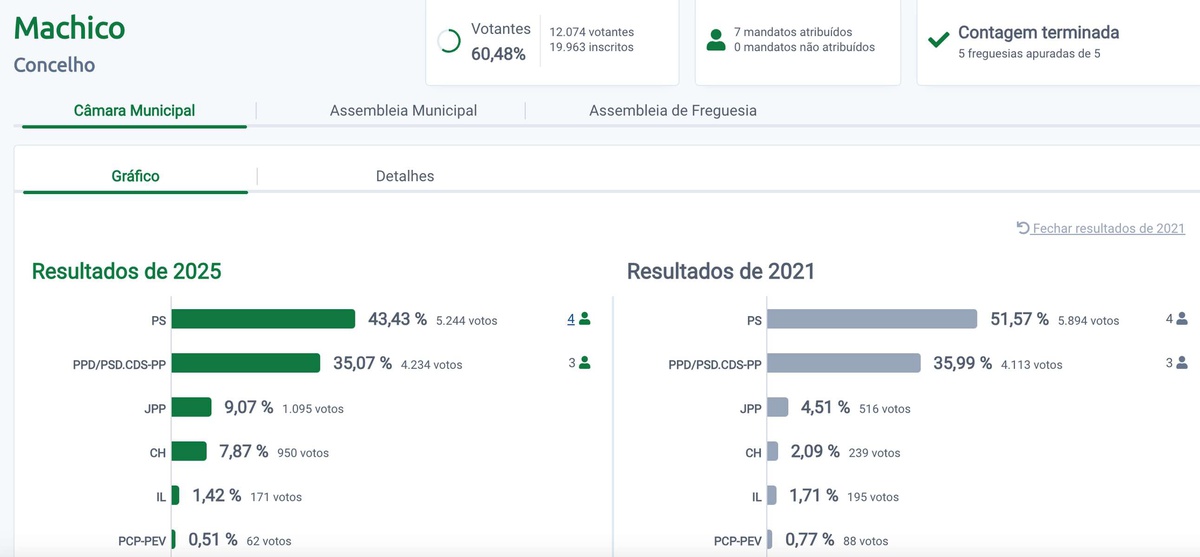Open the Assembleia Municipal tab
Viewport: 1200px width, 557px height.
pyautogui.click(x=403, y=111)
